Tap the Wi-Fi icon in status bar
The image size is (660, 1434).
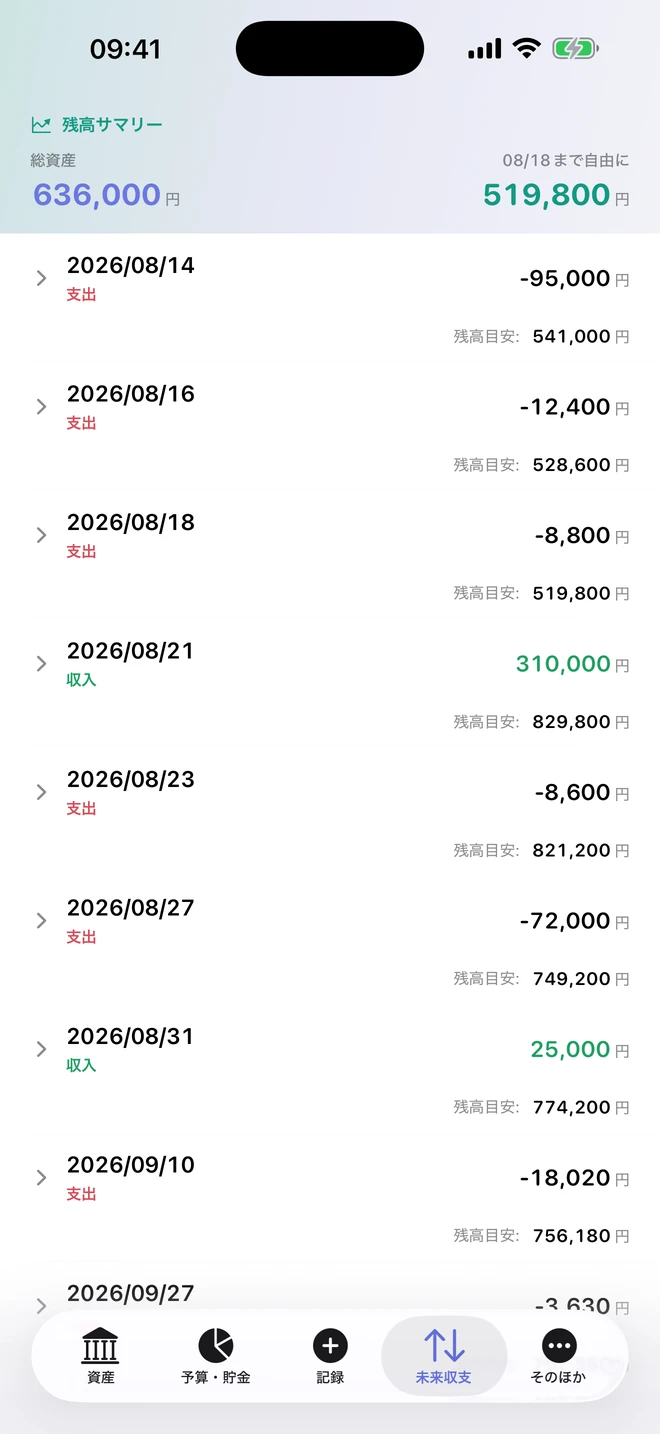tap(526, 48)
